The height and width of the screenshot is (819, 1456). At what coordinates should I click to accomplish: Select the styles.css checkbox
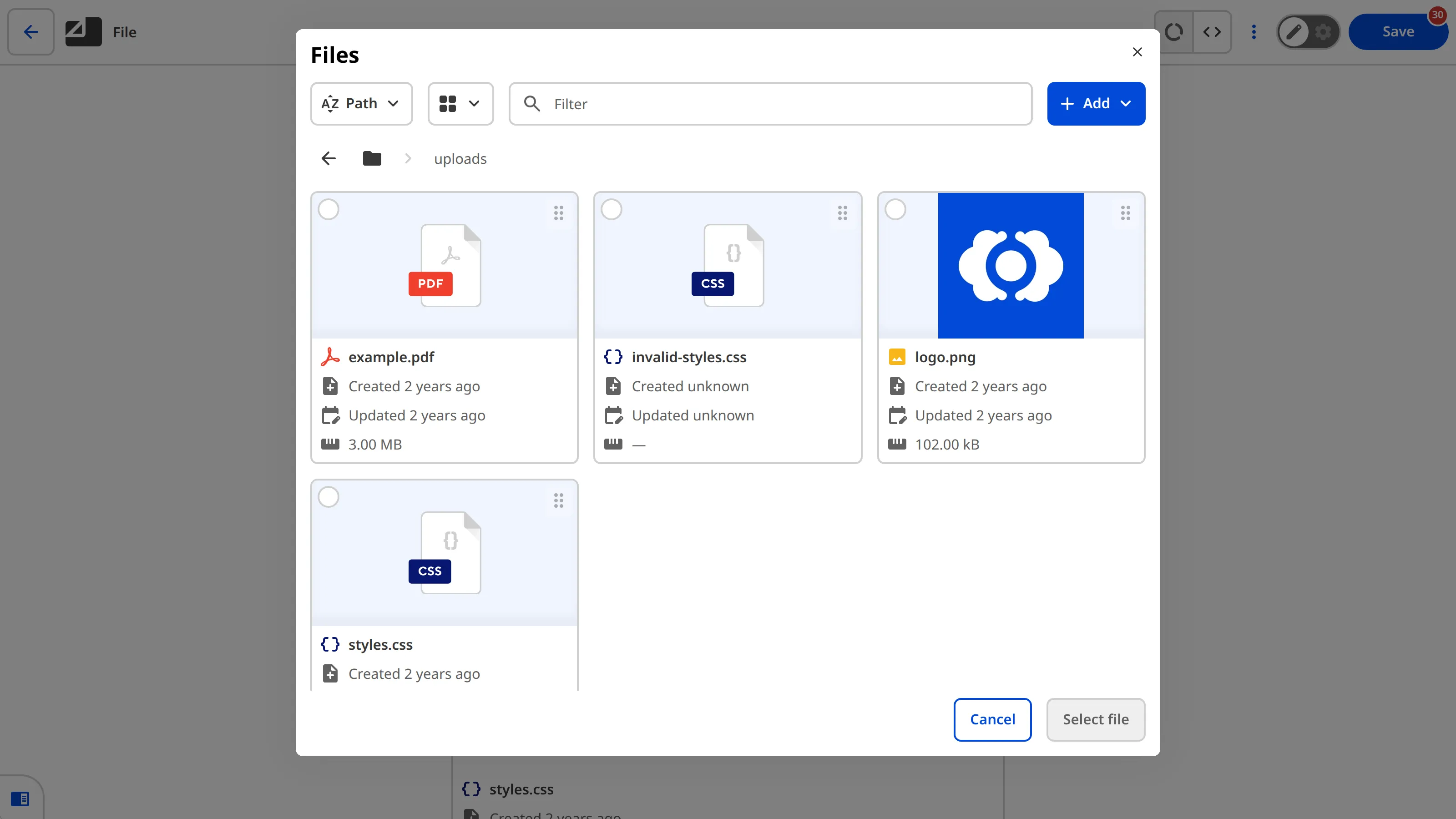coord(329,497)
